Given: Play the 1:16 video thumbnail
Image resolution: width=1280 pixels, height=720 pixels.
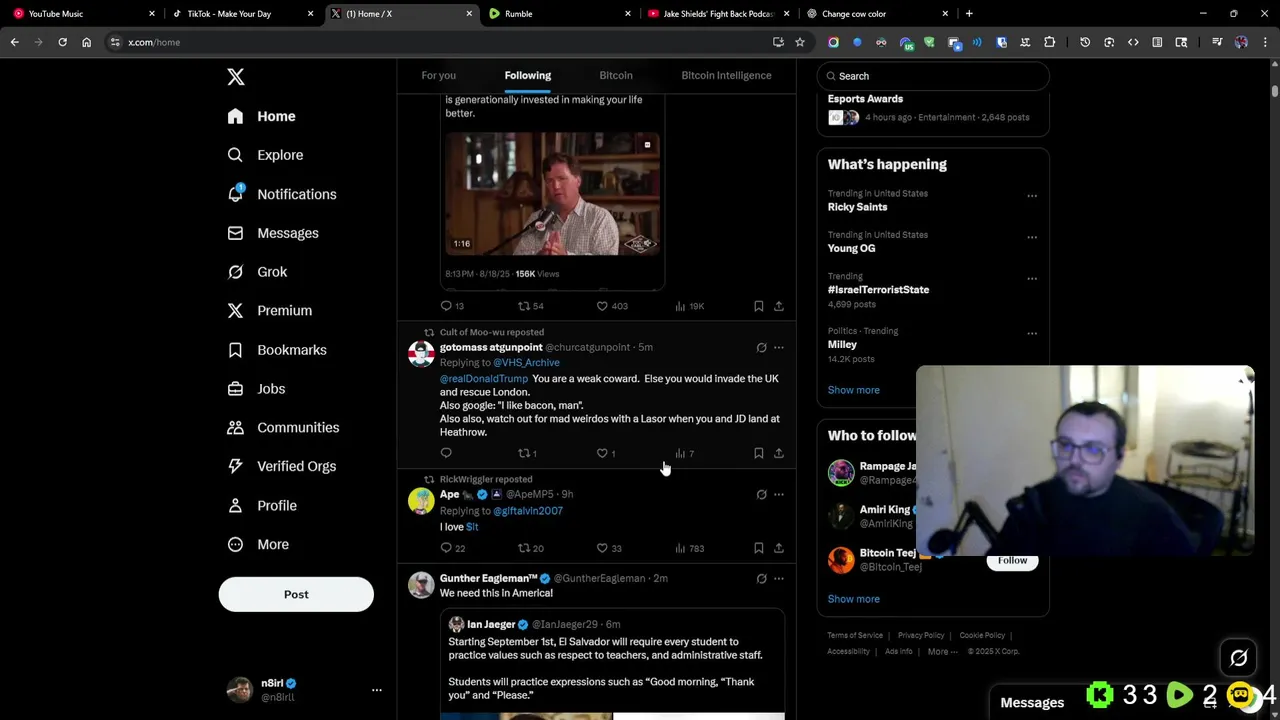Looking at the screenshot, I should 552,194.
